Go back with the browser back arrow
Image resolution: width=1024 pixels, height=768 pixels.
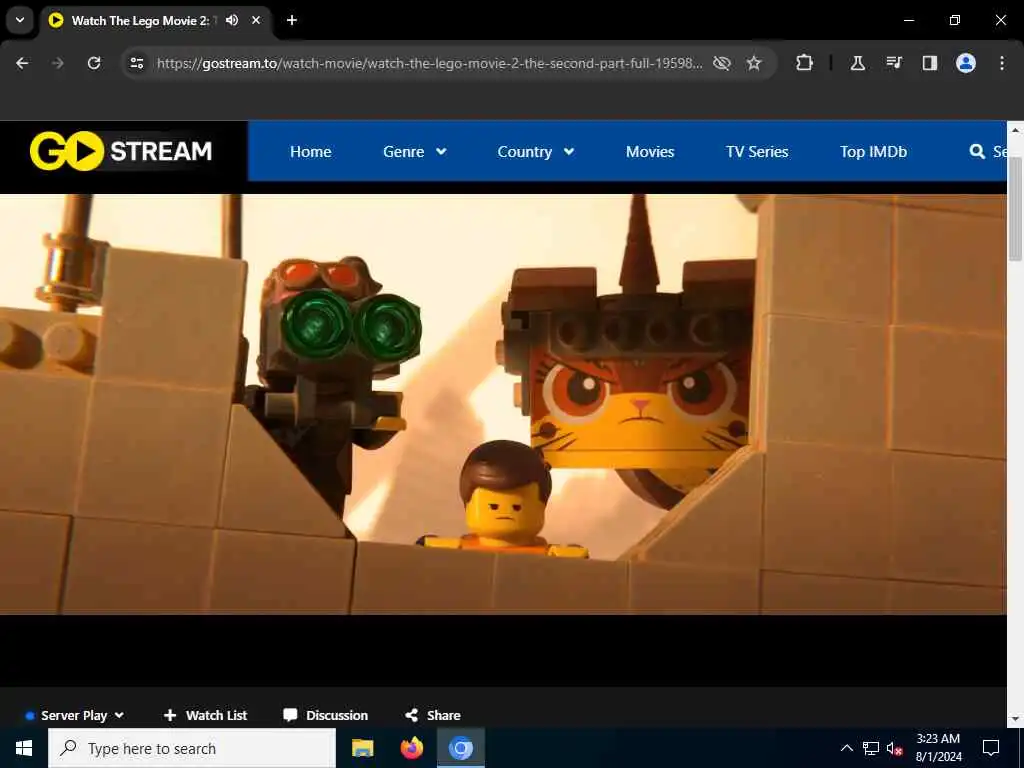pos(22,63)
